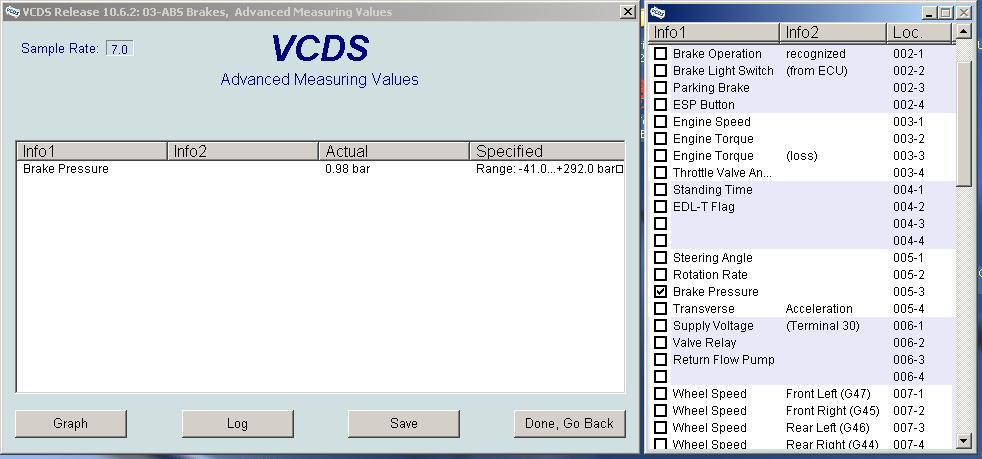The width and height of the screenshot is (982, 459).
Task: Click scroll down arrow in measuring list
Action: point(964,441)
